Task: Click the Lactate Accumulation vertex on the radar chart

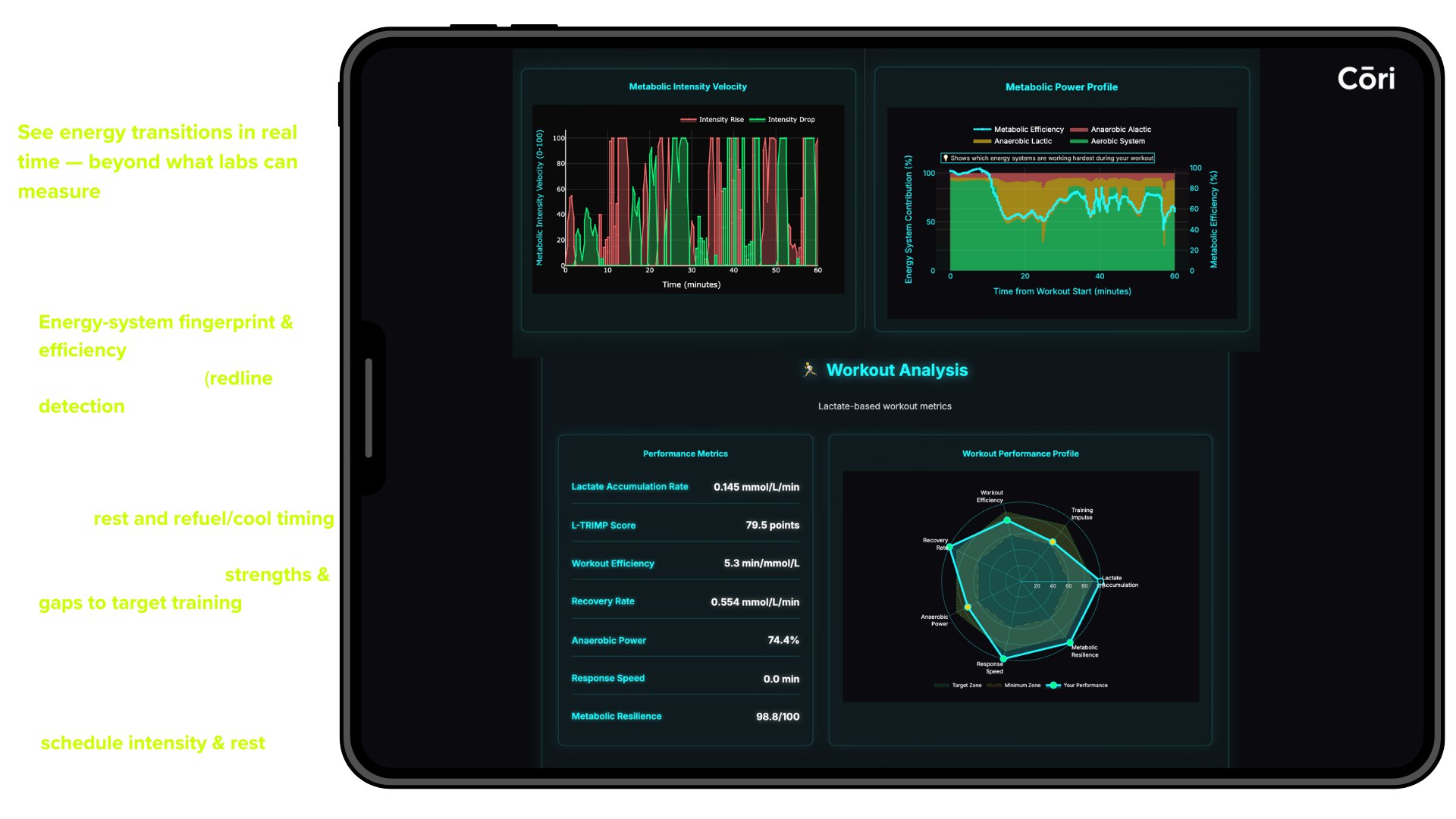Action: 1100,581
